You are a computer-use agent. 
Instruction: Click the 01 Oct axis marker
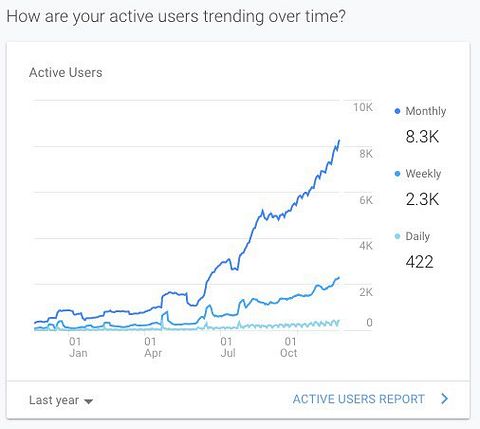tap(289, 347)
